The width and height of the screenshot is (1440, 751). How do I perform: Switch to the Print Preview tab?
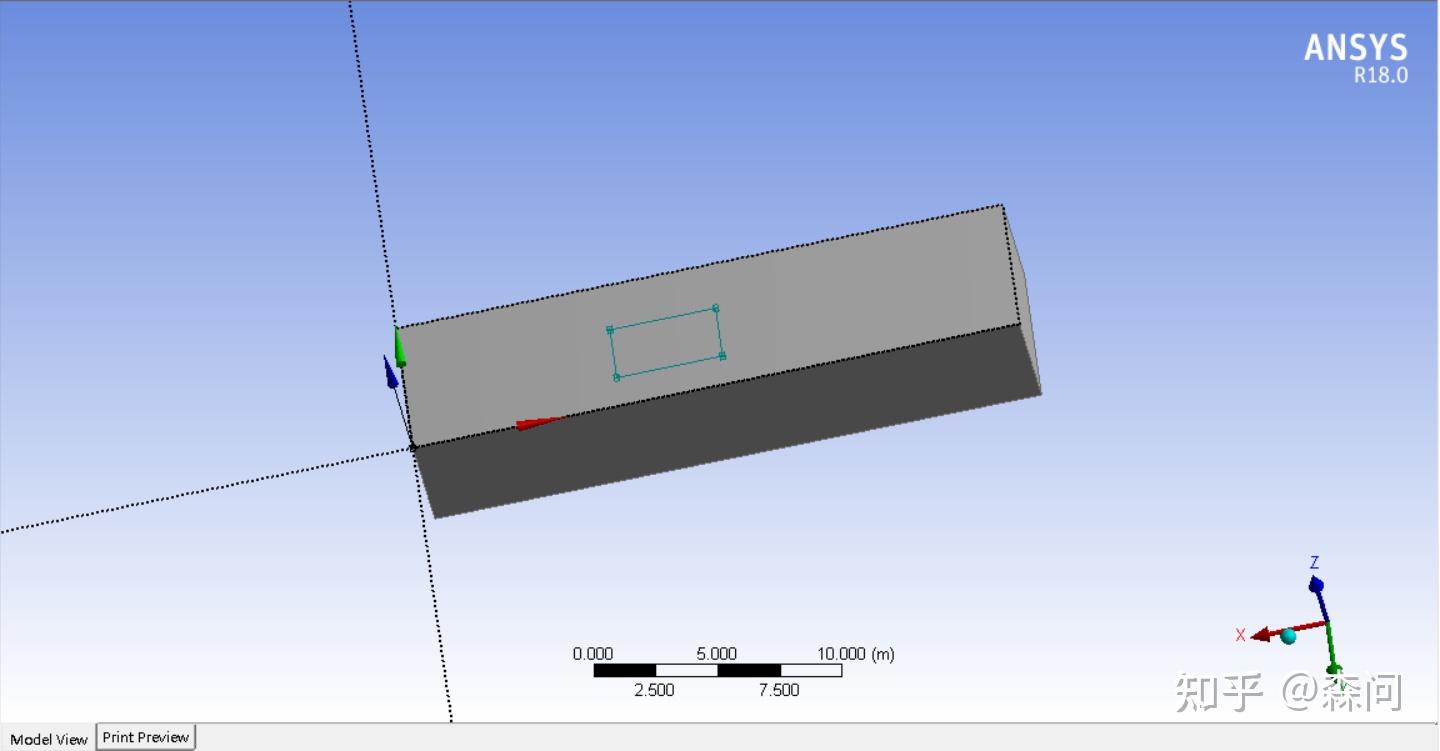click(x=145, y=737)
